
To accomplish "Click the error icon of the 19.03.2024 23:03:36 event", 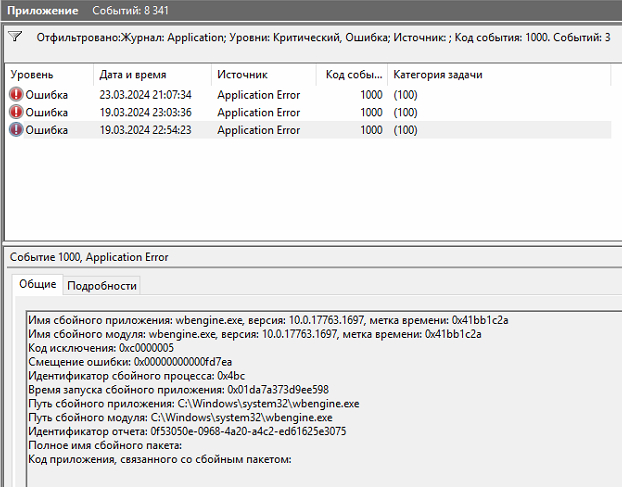I will pos(16,112).
